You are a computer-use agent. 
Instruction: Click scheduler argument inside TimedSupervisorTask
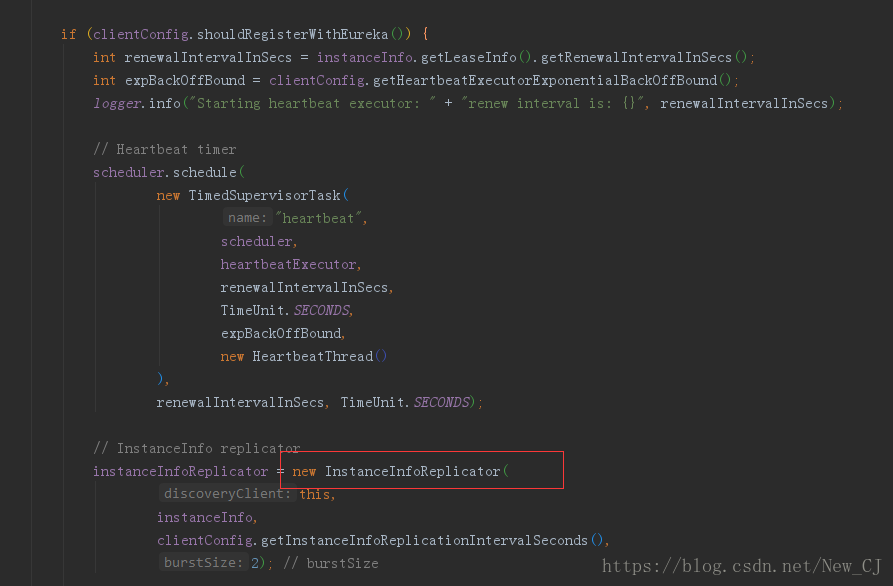point(256,241)
